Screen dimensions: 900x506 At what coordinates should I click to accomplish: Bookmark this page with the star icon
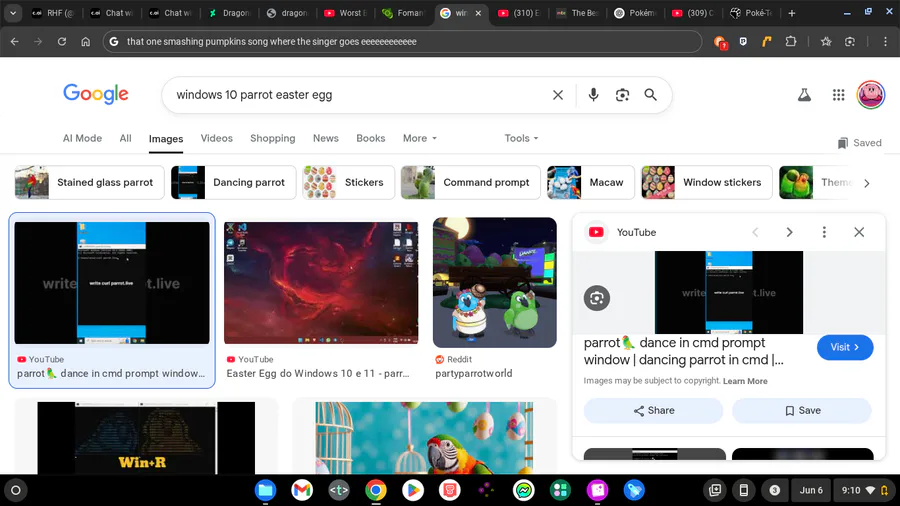[826, 41]
